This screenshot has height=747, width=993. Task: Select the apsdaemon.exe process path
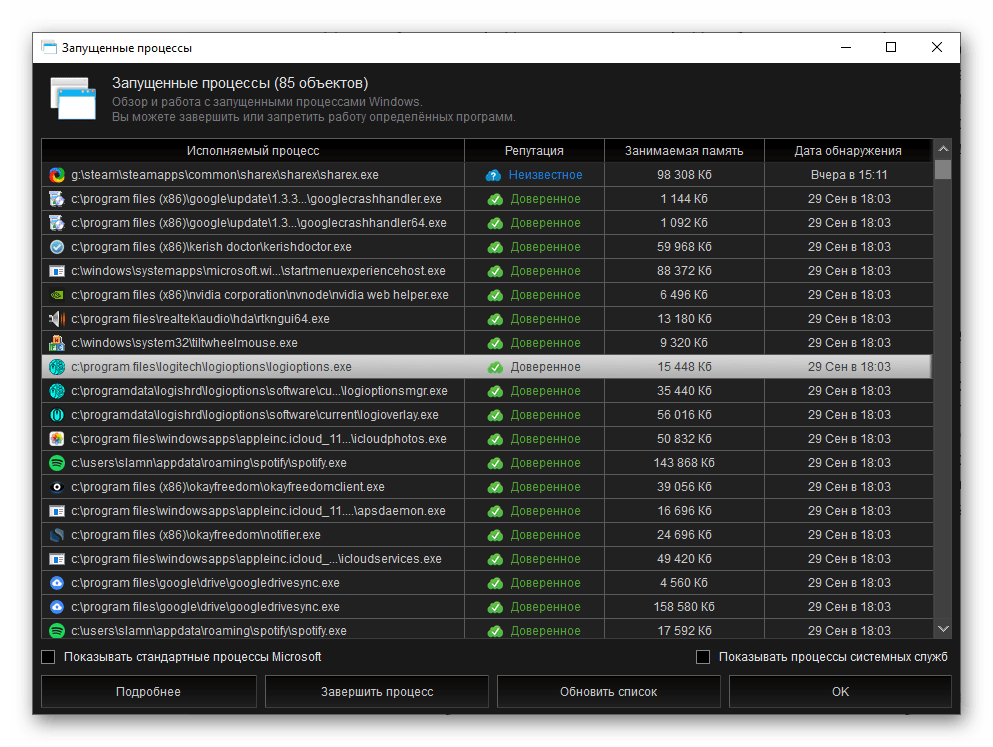258,511
